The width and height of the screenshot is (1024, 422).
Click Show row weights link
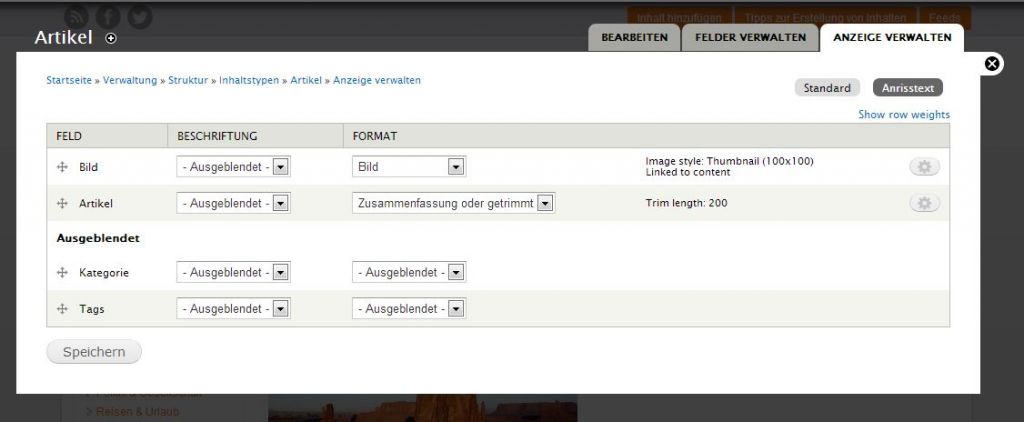903,114
